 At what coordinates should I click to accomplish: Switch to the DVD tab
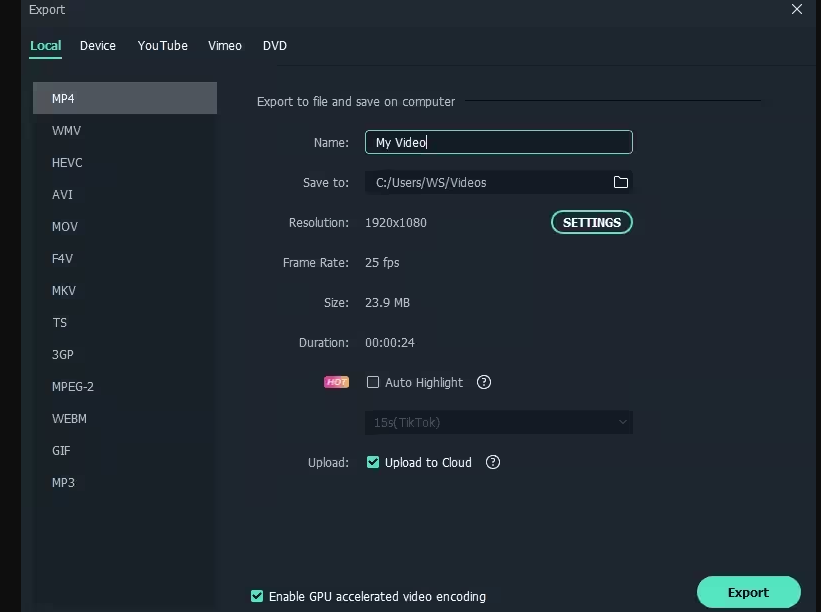[274, 46]
